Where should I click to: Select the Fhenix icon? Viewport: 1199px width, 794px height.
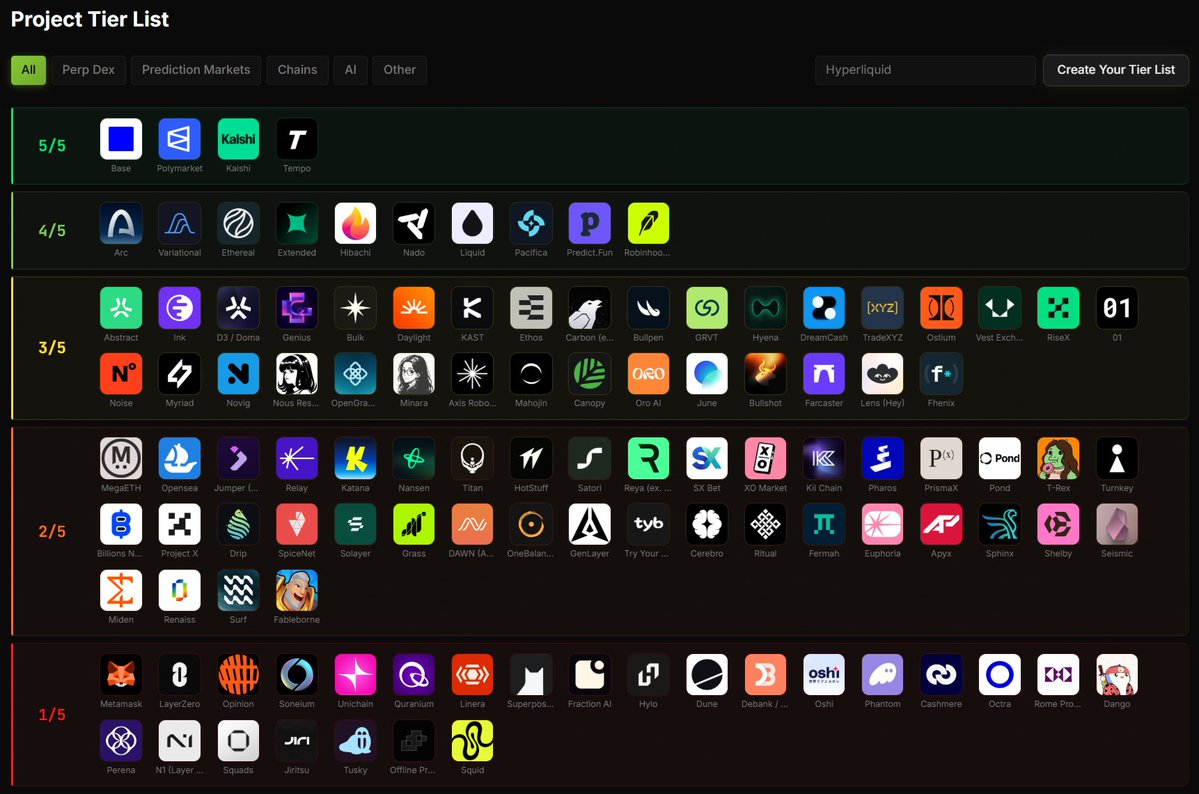pyautogui.click(x=941, y=374)
